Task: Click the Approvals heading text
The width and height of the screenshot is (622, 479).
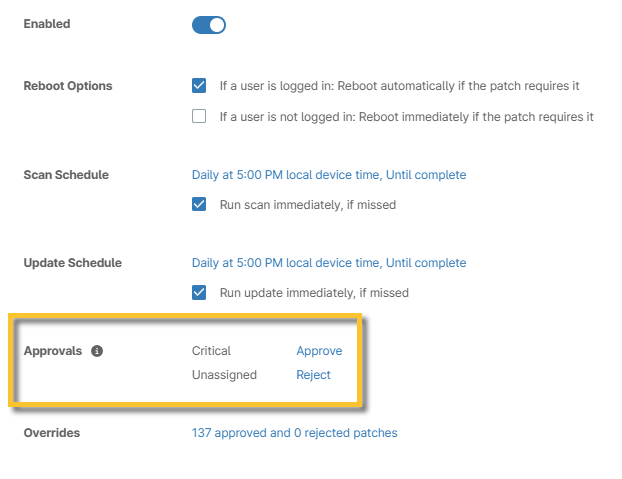Action: pyautogui.click(x=53, y=352)
